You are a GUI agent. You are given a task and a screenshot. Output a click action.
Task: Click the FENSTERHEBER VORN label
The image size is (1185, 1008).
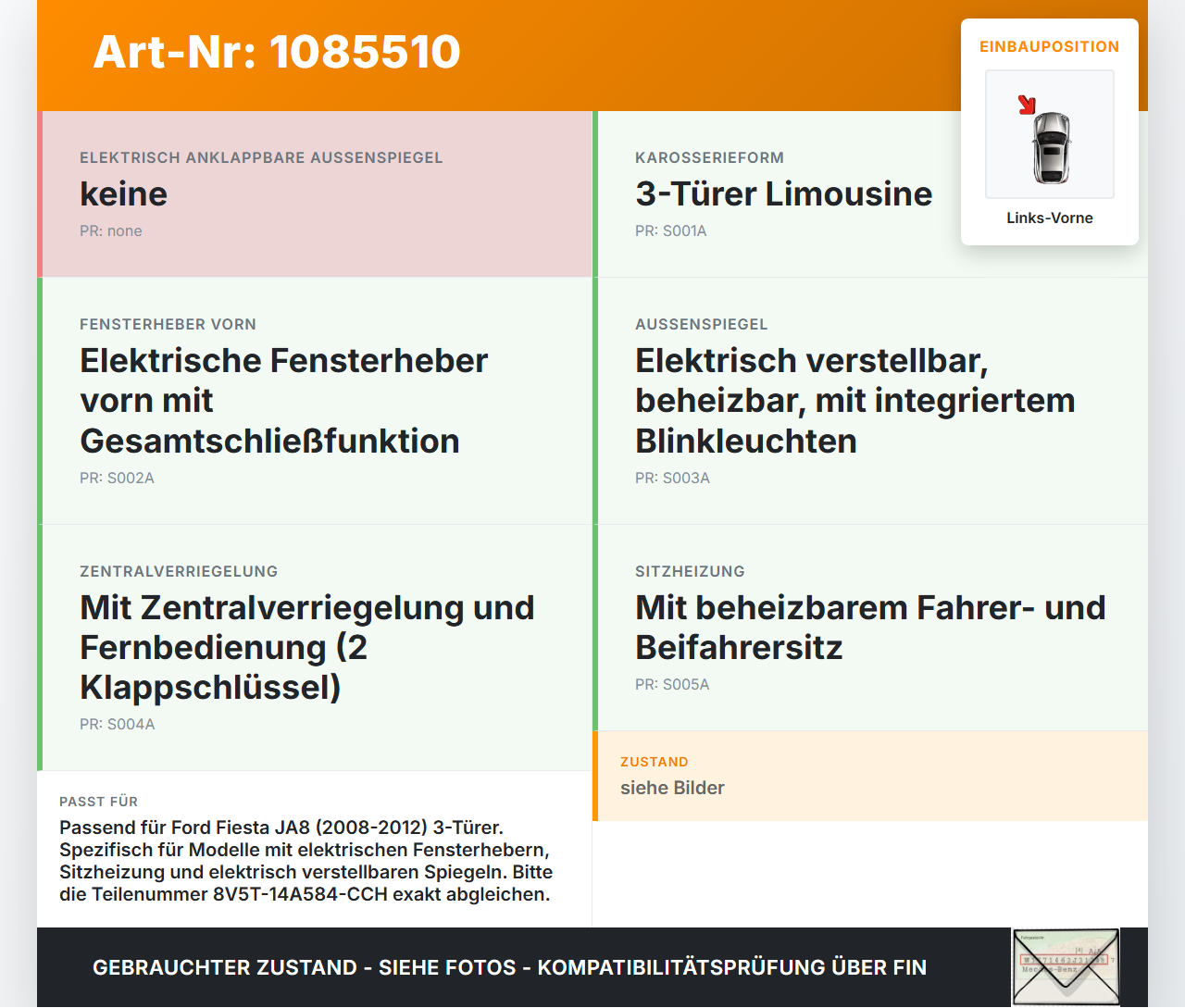click(168, 324)
